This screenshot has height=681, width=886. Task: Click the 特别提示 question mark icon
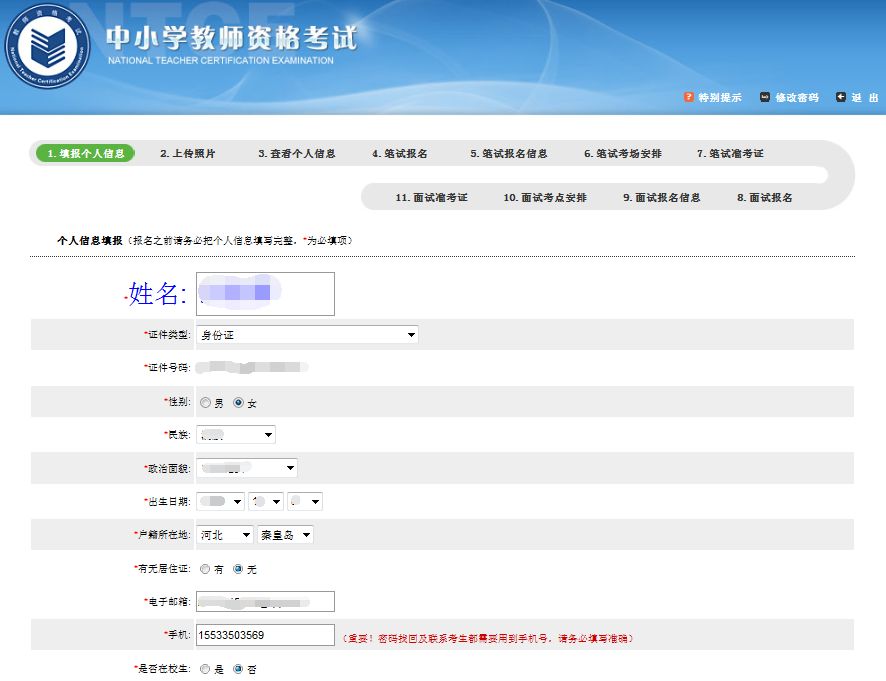tap(688, 97)
